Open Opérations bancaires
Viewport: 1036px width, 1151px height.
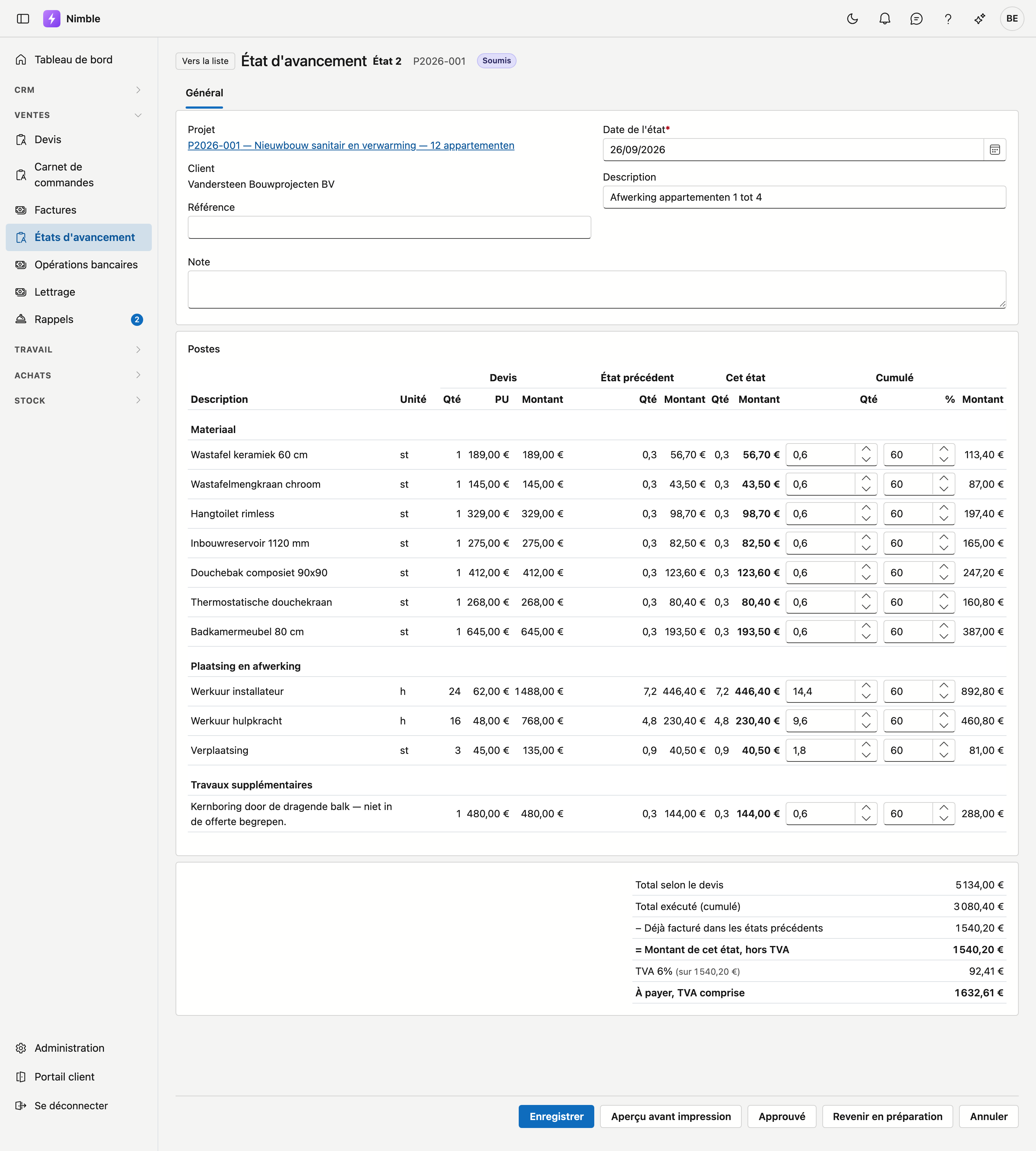[78, 265]
